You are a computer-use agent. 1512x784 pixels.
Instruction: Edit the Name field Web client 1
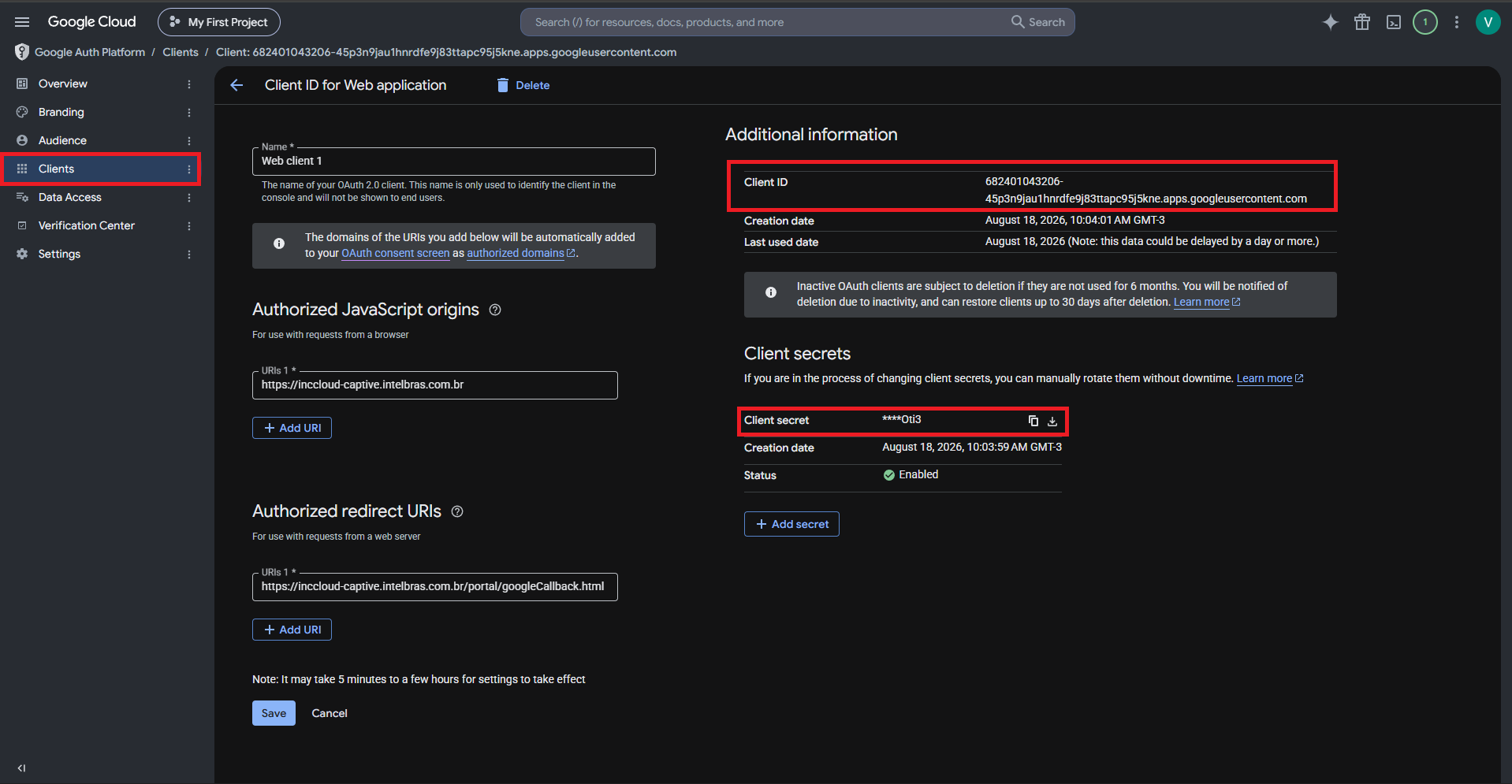[x=453, y=161]
